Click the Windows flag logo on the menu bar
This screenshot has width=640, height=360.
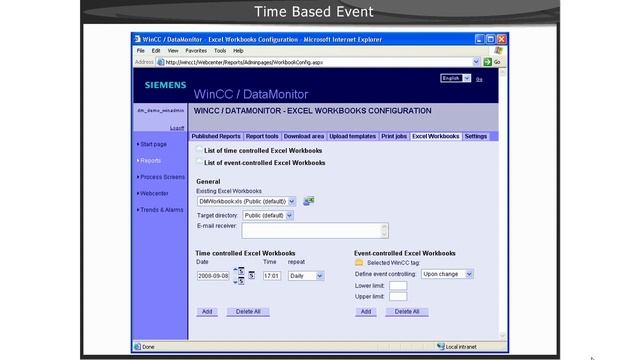click(498, 51)
